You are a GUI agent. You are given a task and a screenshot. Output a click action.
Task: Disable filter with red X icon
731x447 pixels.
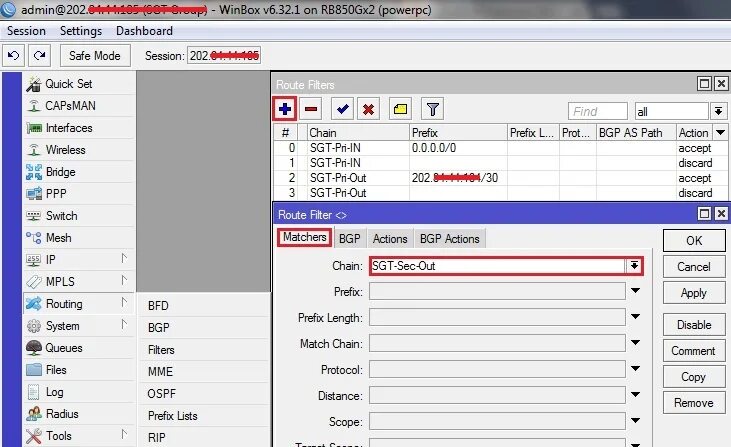click(x=368, y=109)
